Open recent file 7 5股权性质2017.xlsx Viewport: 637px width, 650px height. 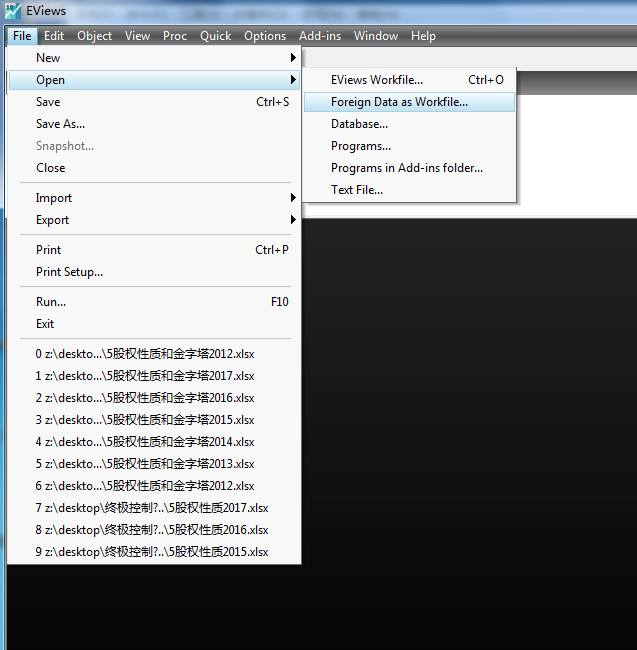(x=154, y=508)
